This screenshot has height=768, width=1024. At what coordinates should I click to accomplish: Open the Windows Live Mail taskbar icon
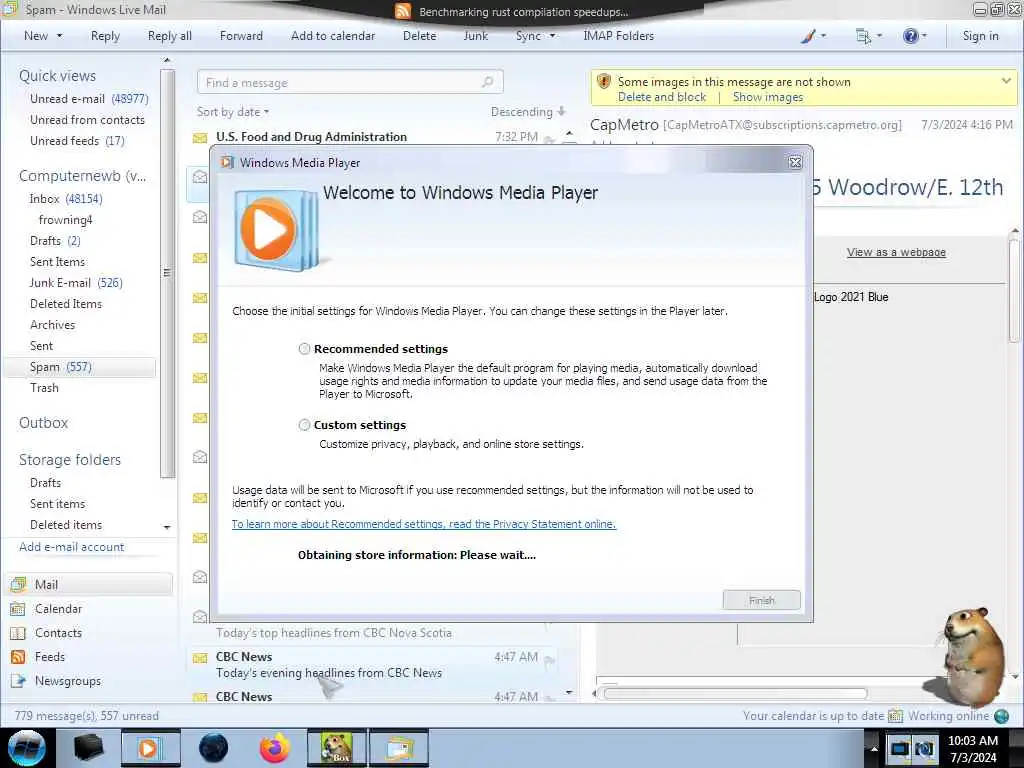point(399,748)
